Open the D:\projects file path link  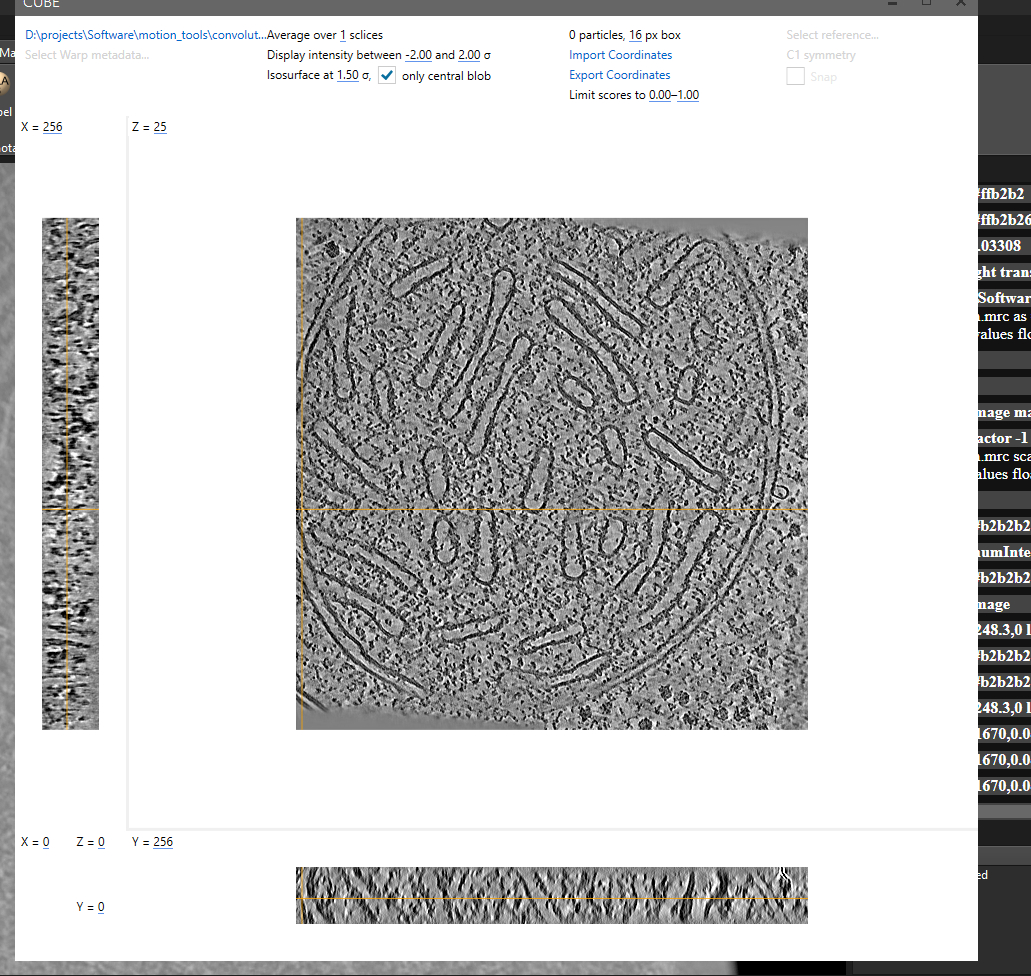click(145, 35)
